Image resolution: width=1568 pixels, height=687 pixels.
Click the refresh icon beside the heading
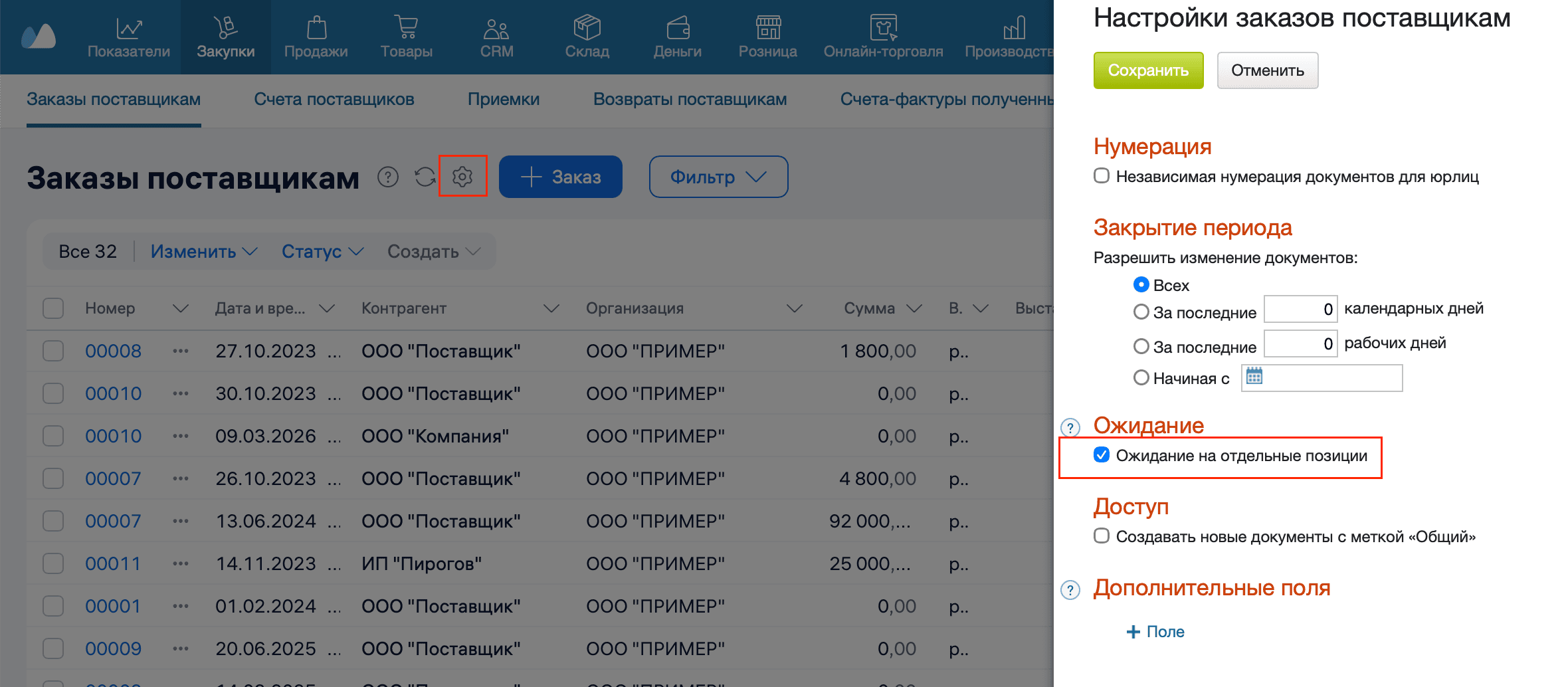click(x=425, y=177)
